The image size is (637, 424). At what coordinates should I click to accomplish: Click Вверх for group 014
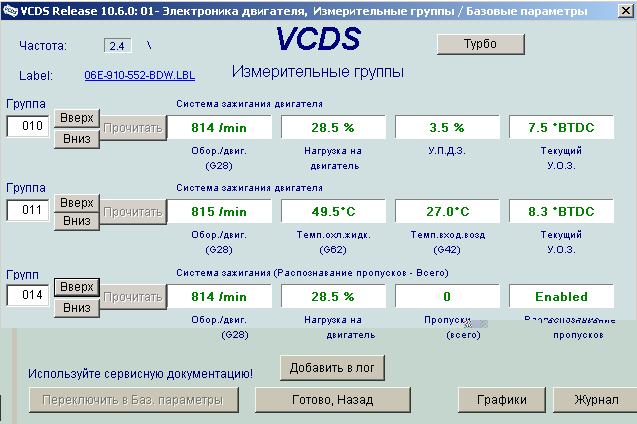coord(77,287)
